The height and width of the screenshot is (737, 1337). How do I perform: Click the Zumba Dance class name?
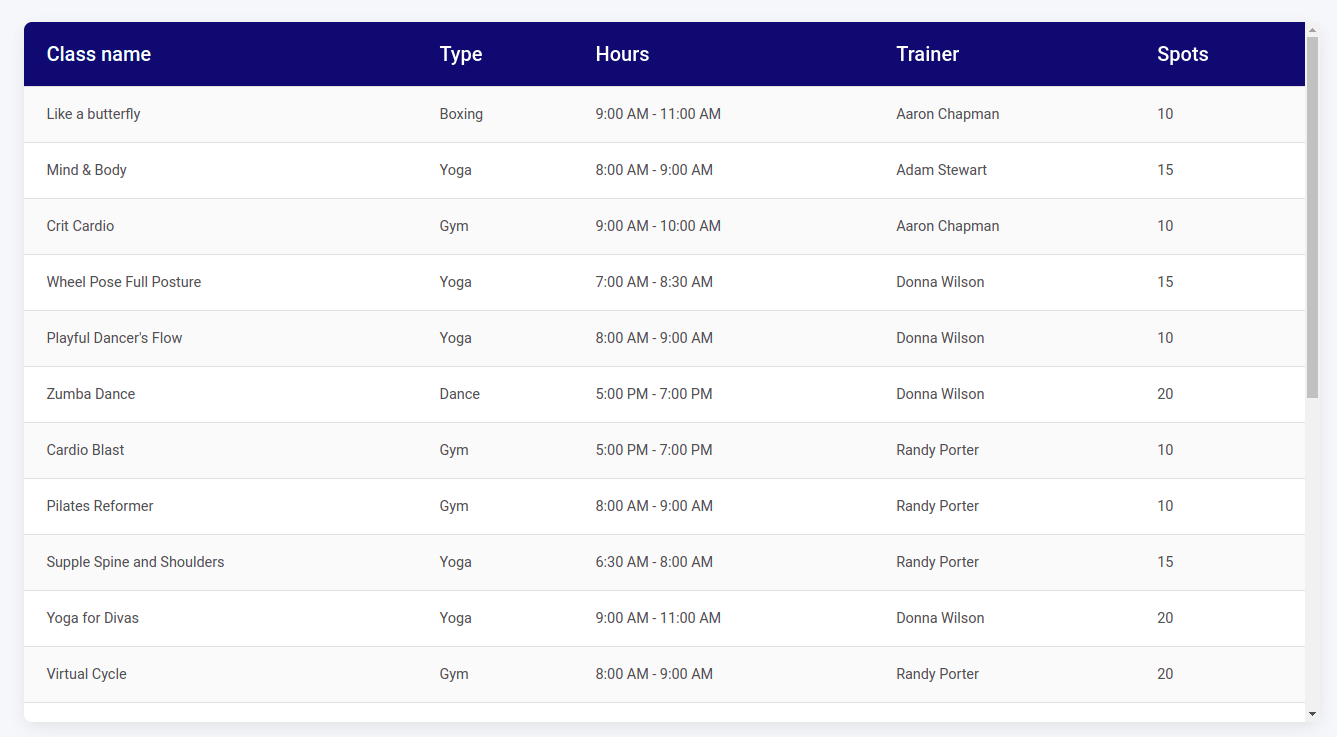(91, 394)
